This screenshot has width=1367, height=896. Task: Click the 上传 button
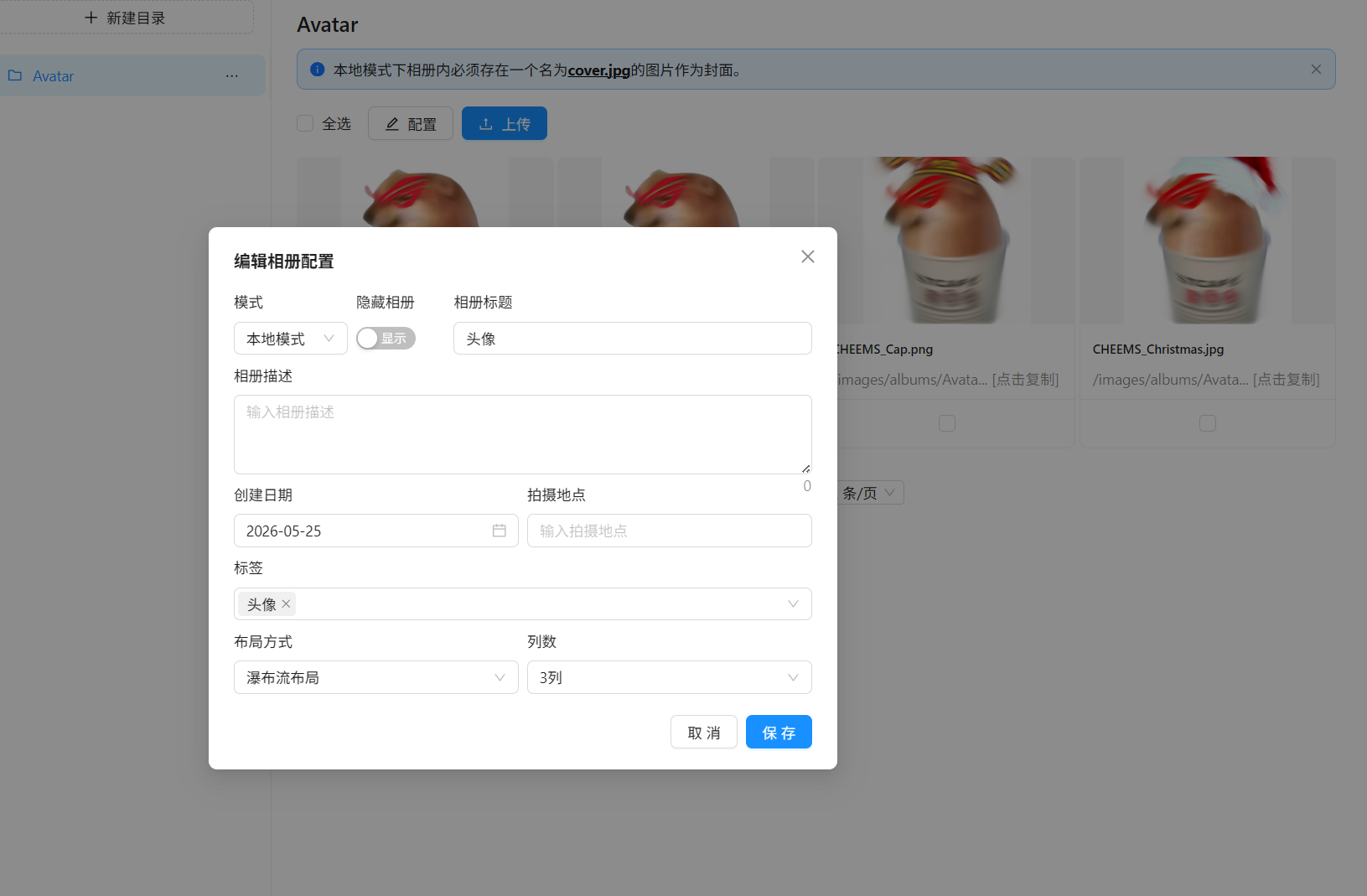(505, 123)
